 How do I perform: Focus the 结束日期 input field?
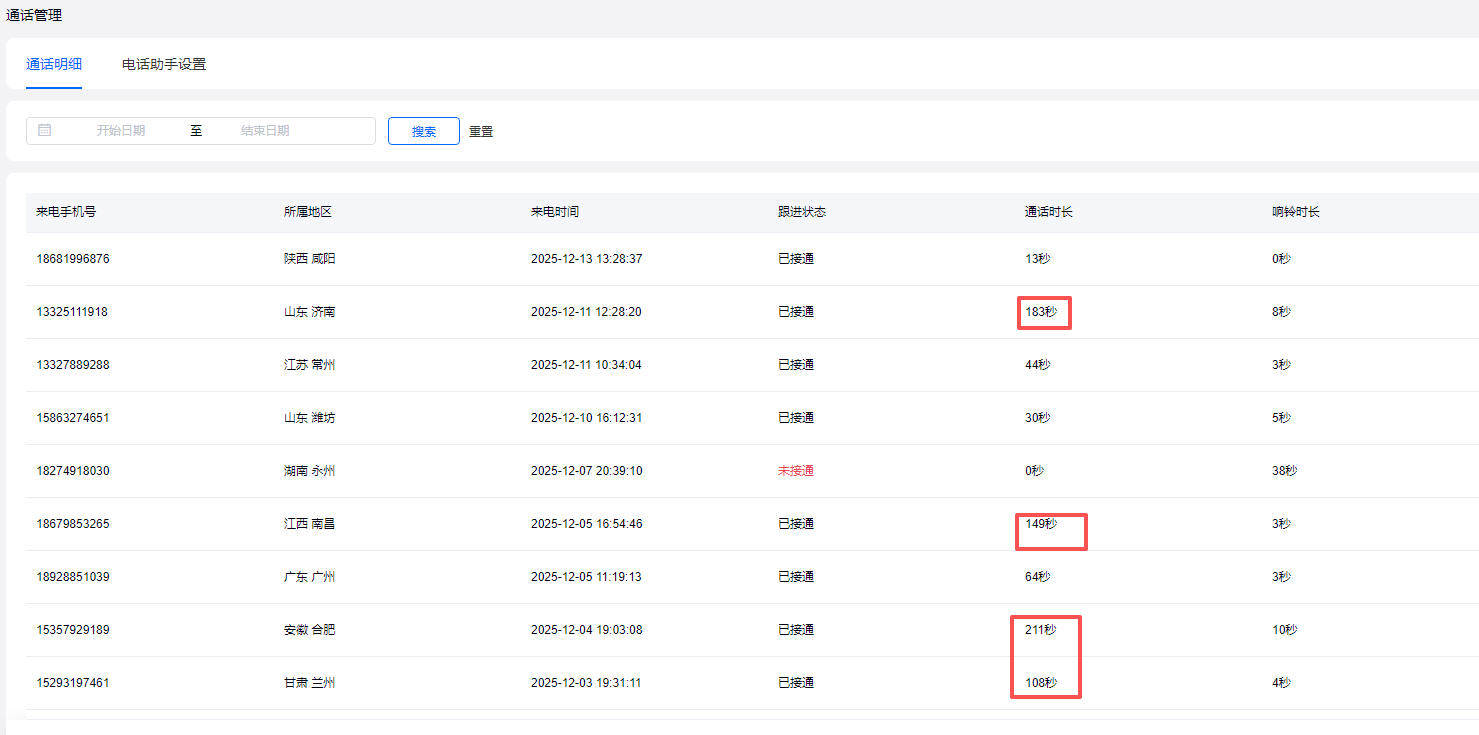265,131
